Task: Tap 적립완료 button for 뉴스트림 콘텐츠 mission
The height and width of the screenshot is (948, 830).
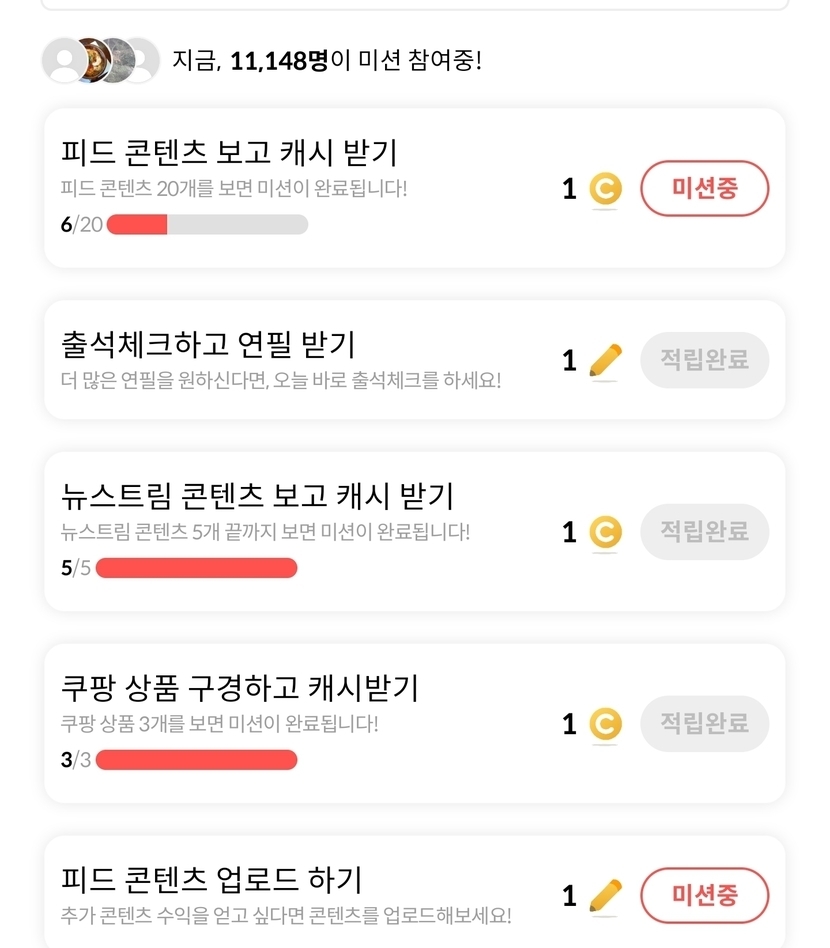Action: click(x=704, y=532)
